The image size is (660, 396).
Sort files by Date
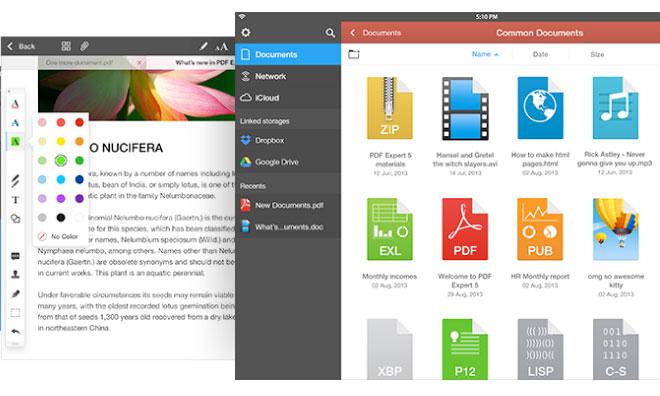tap(540, 54)
